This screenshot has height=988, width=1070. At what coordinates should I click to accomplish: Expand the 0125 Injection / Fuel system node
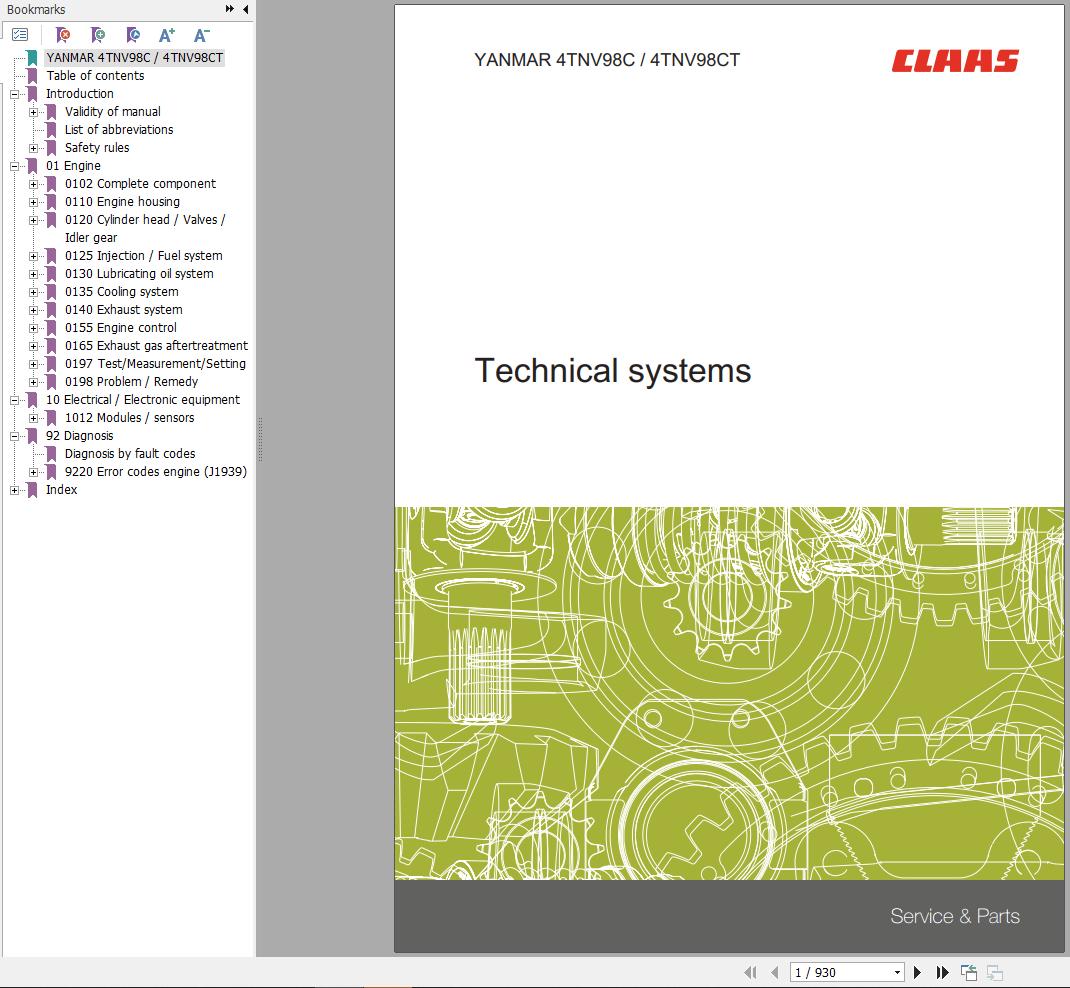[33, 257]
